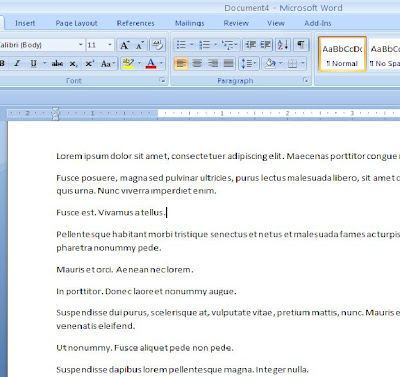This screenshot has width=400, height=377.
Task: Go to the Review tab
Action: (236, 23)
